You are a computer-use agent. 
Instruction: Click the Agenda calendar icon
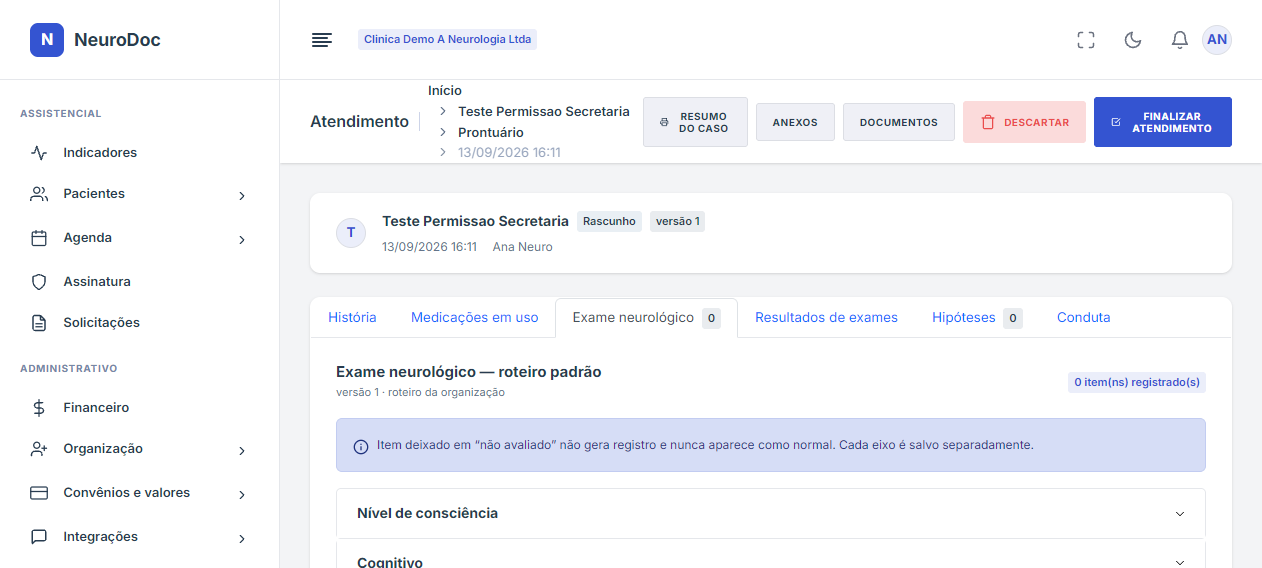click(x=39, y=238)
